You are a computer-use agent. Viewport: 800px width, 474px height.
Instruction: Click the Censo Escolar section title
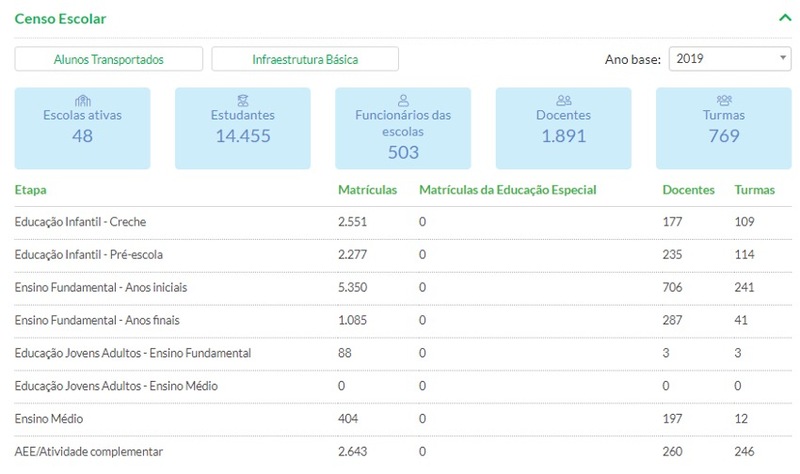pyautogui.click(x=61, y=18)
